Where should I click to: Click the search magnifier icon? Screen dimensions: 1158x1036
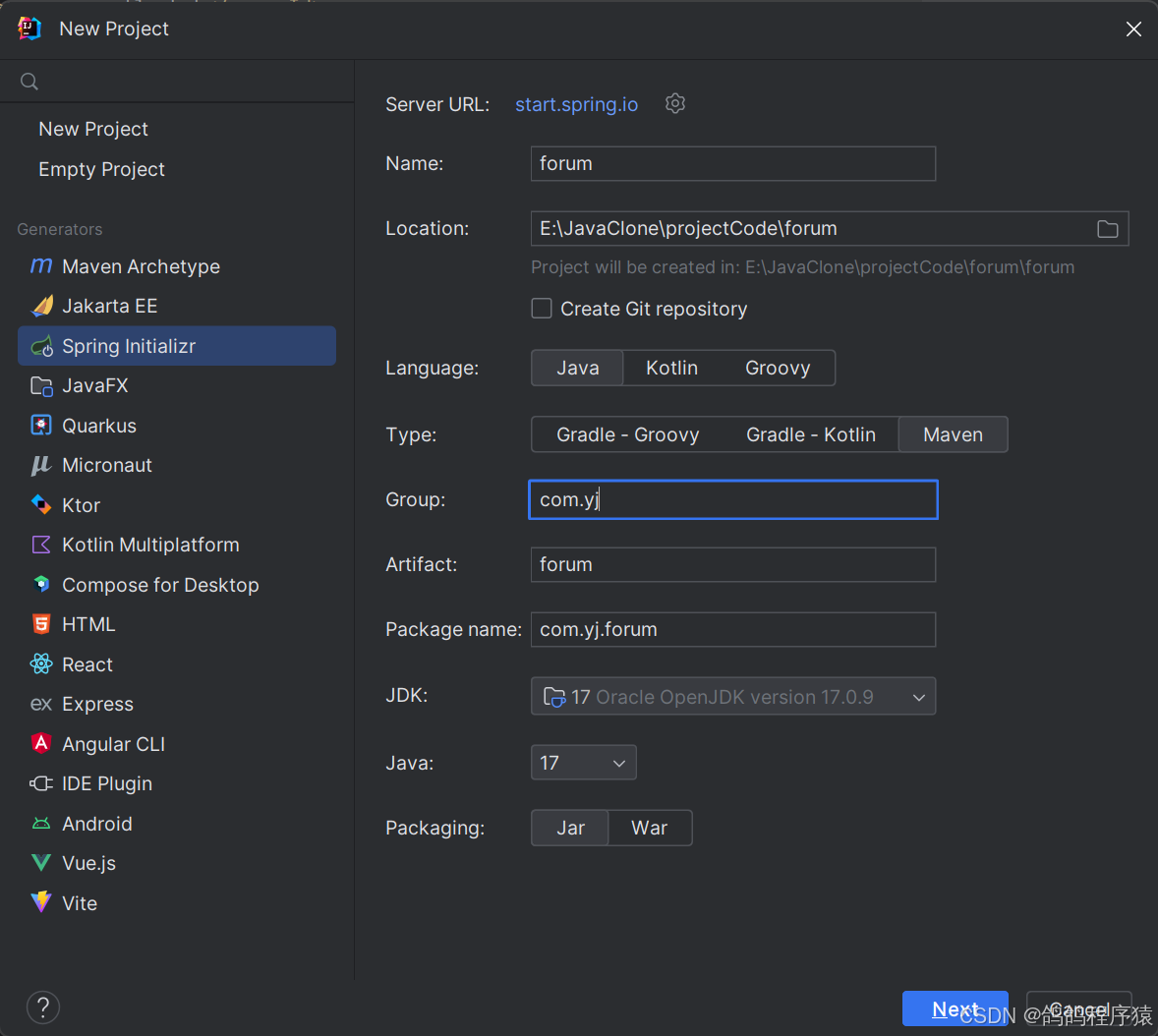pos(29,82)
